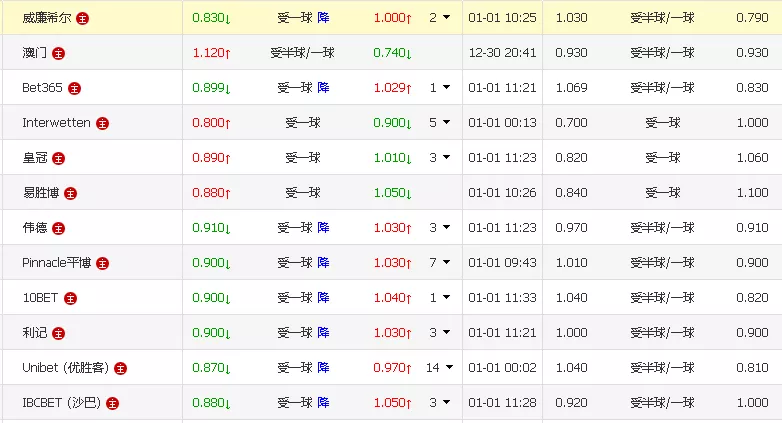
Task: Expand the 14 changes dropdown for Unibet
Action: [x=449, y=368]
